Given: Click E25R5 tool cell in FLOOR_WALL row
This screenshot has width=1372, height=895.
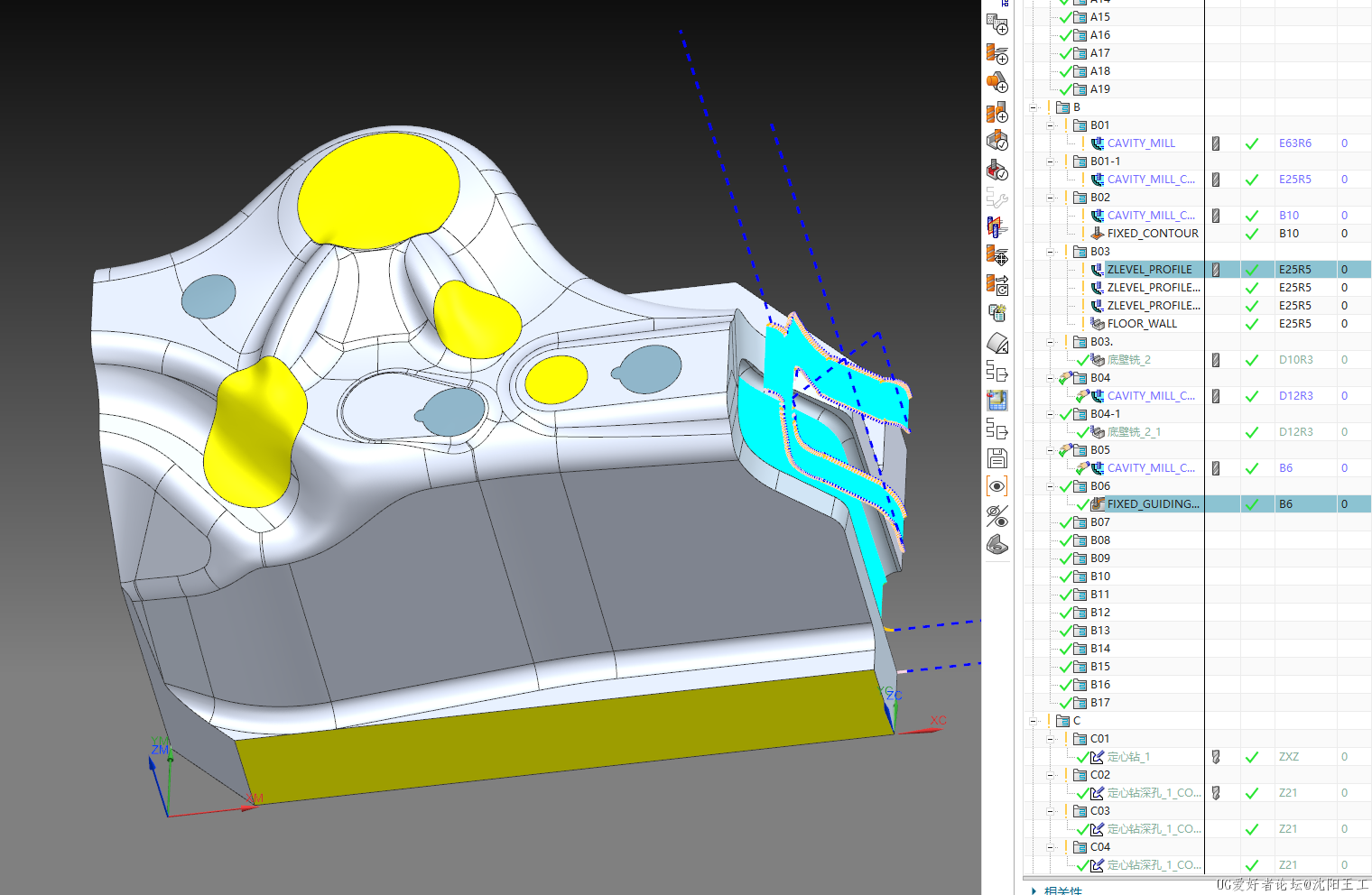Looking at the screenshot, I should (x=1294, y=324).
